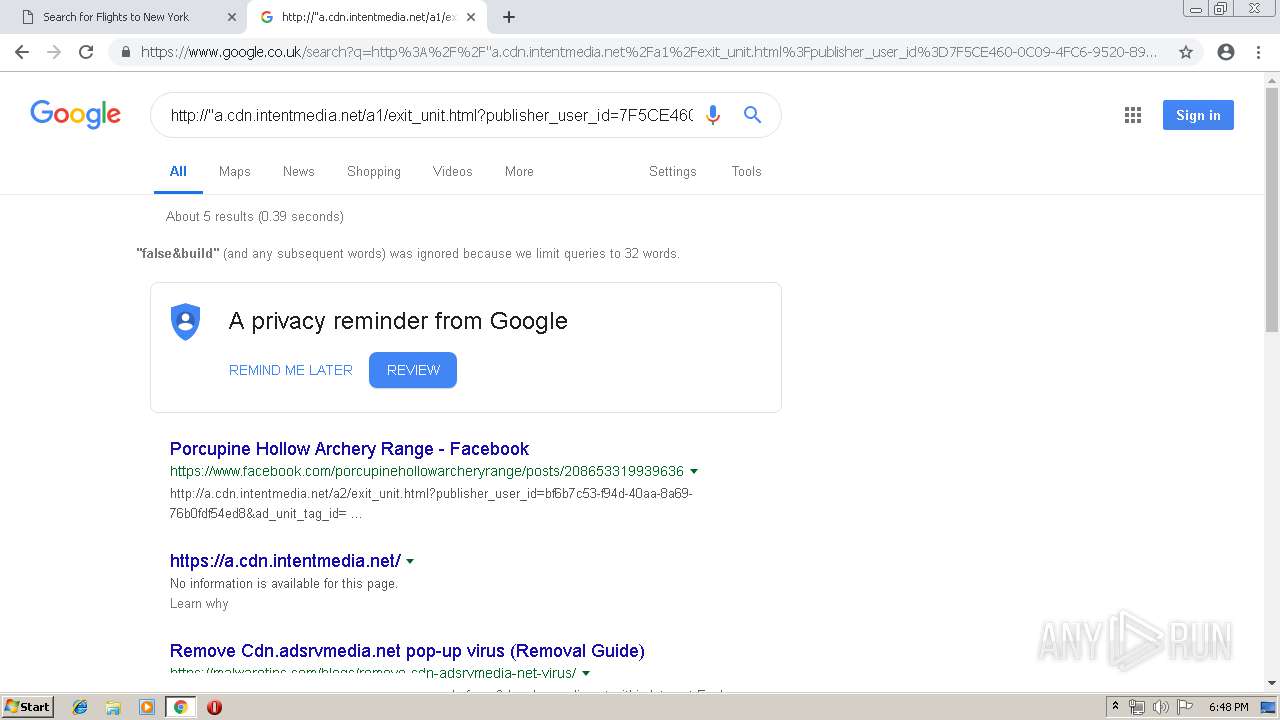Open the volume speaker tray icon
The image size is (1280, 720).
coord(1160,707)
